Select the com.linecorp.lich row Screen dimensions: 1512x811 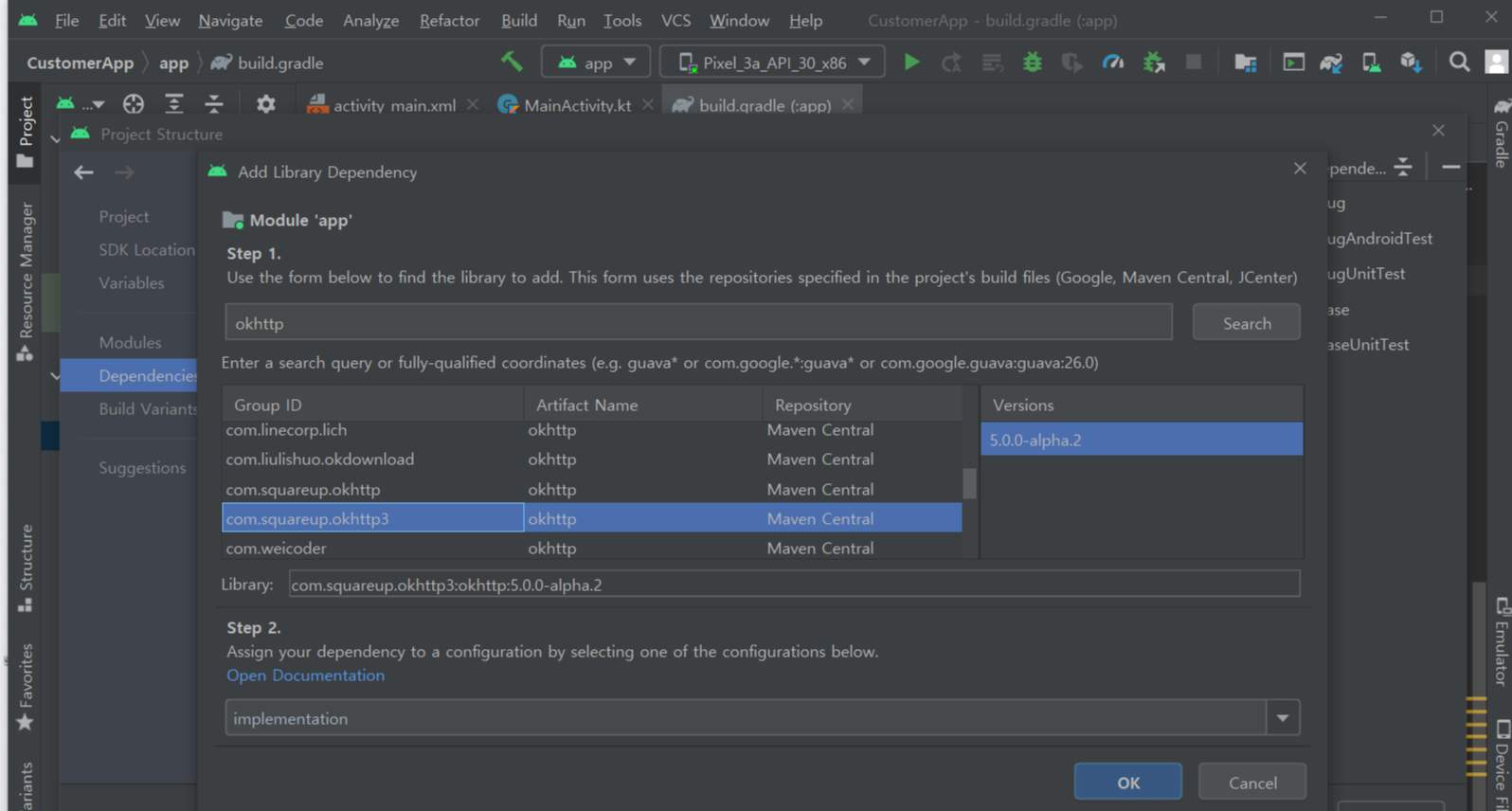[591, 430]
